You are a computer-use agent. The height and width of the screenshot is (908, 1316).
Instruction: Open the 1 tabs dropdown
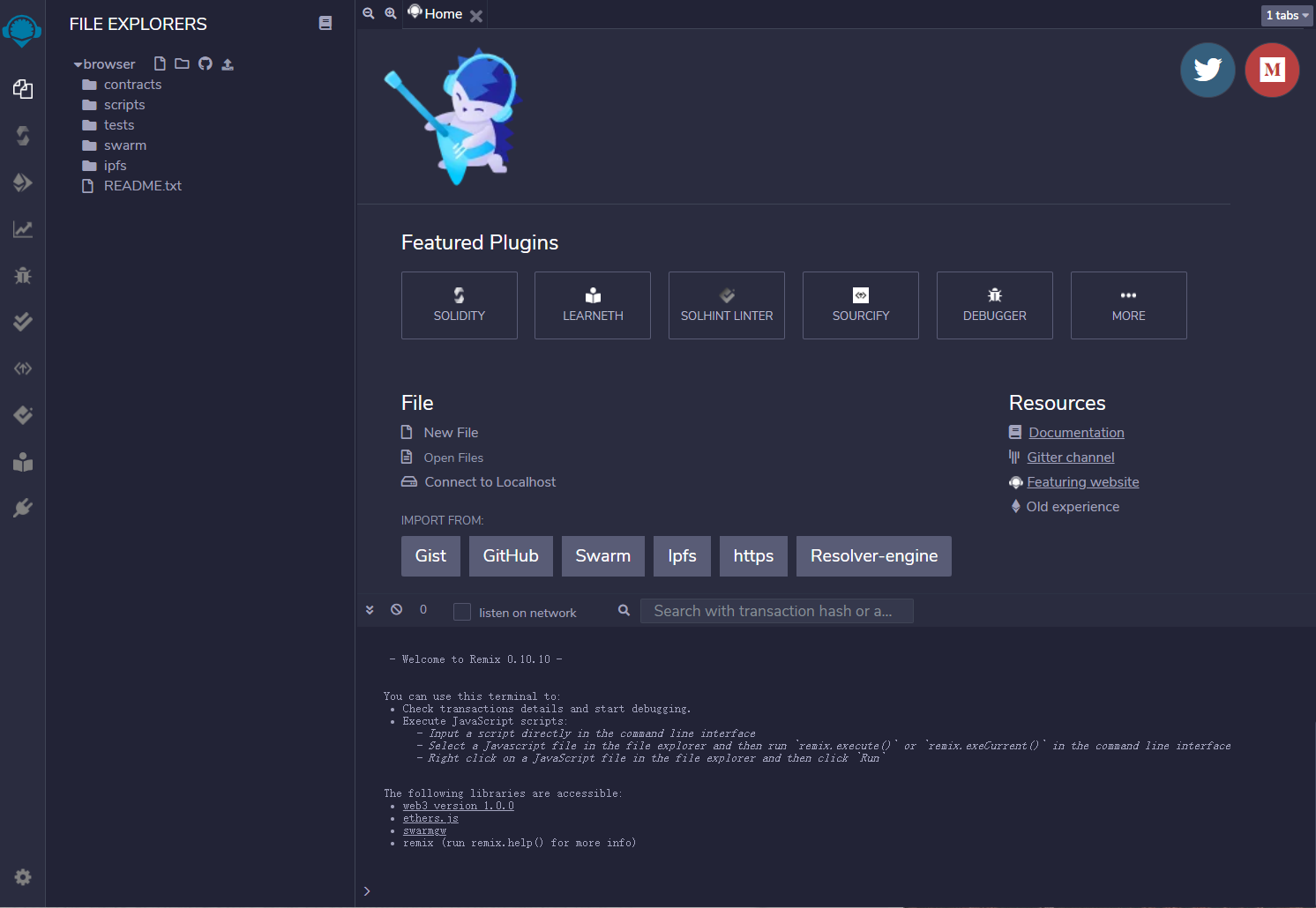coord(1286,15)
